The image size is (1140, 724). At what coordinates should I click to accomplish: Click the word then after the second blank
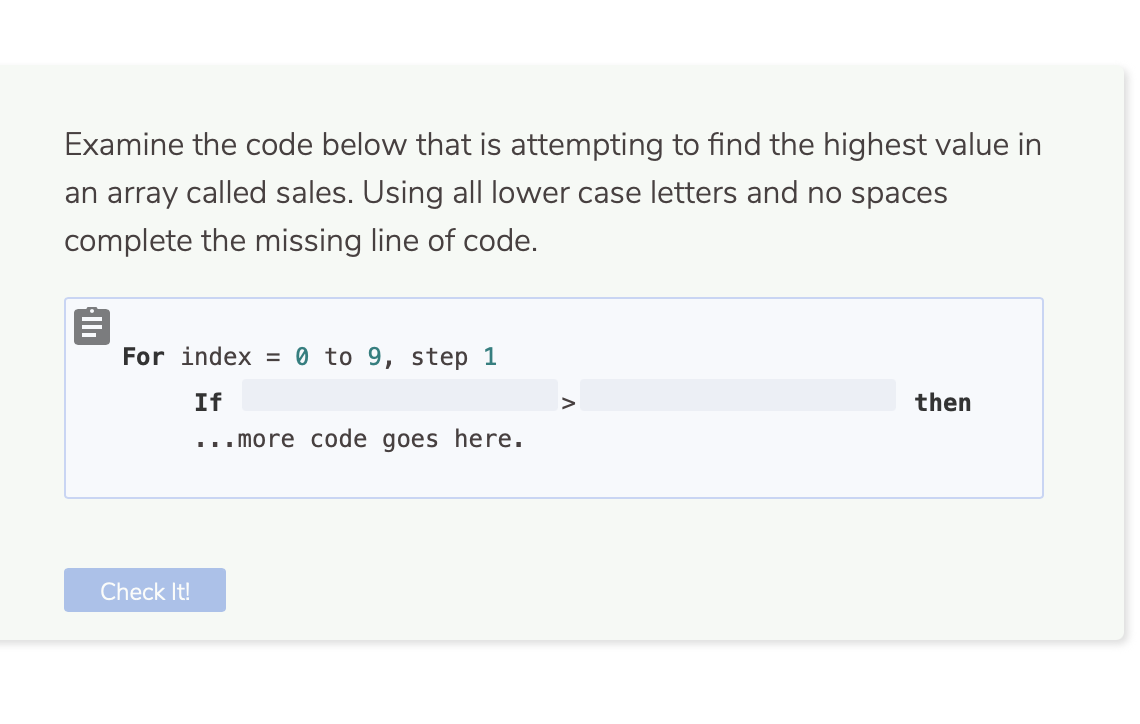(942, 402)
